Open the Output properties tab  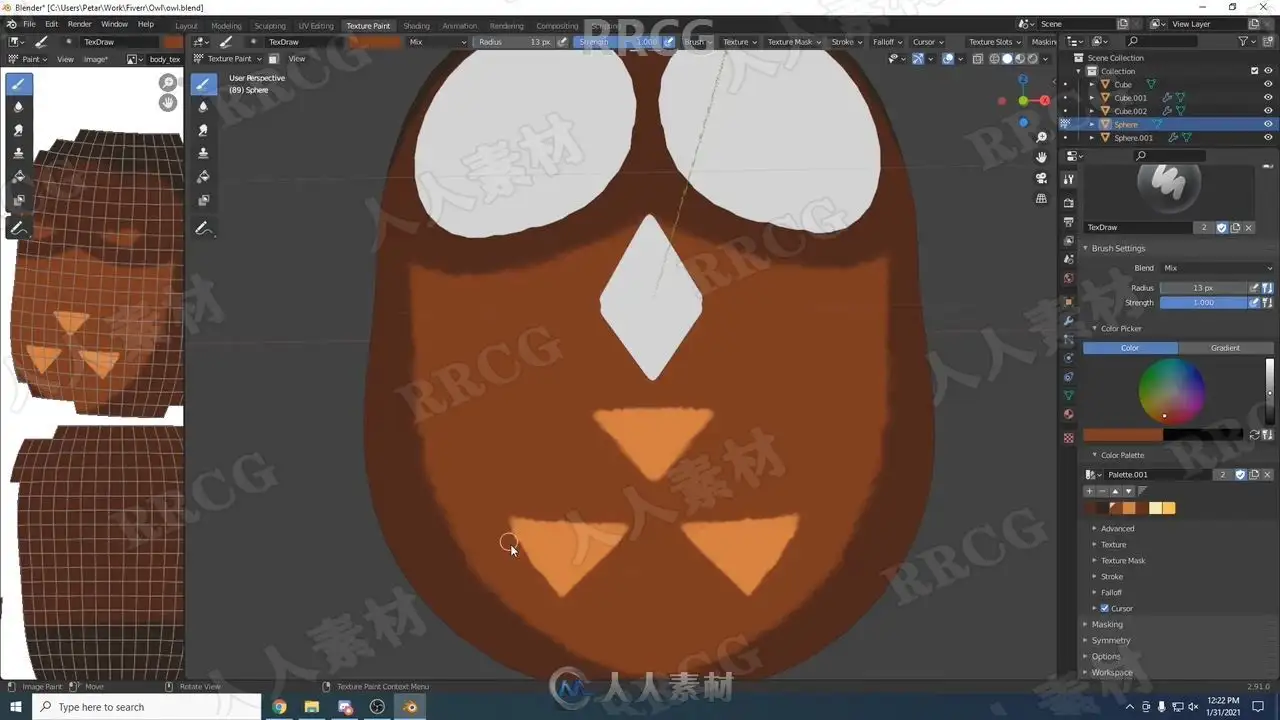(x=1068, y=222)
